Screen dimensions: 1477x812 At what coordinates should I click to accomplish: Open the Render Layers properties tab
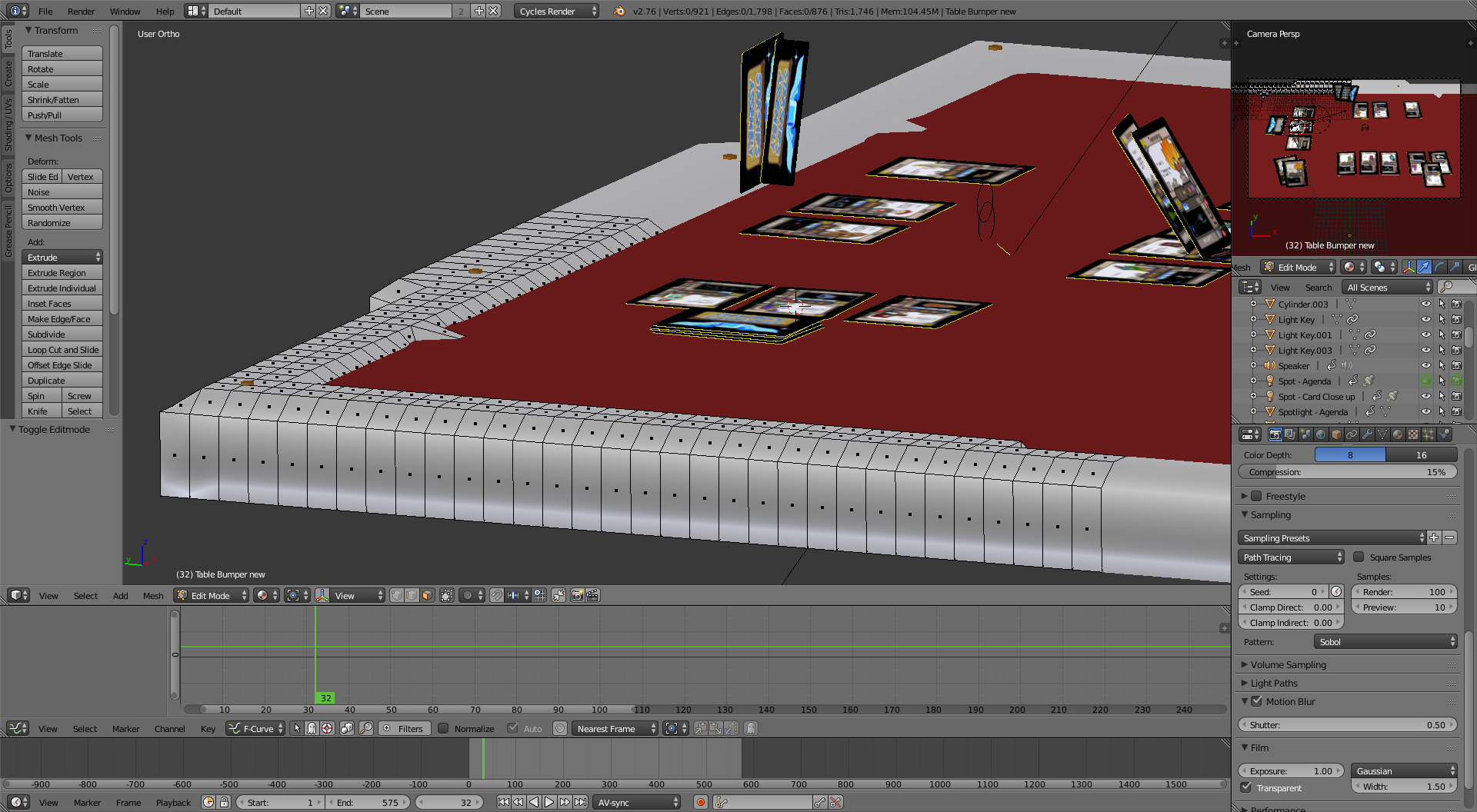tap(1290, 434)
